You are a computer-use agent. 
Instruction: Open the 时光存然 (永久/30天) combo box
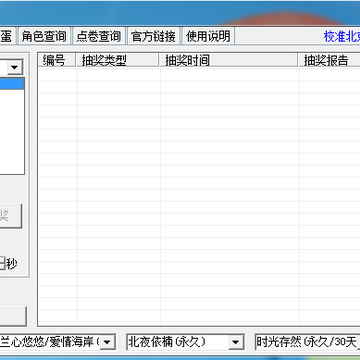[x=307, y=342]
